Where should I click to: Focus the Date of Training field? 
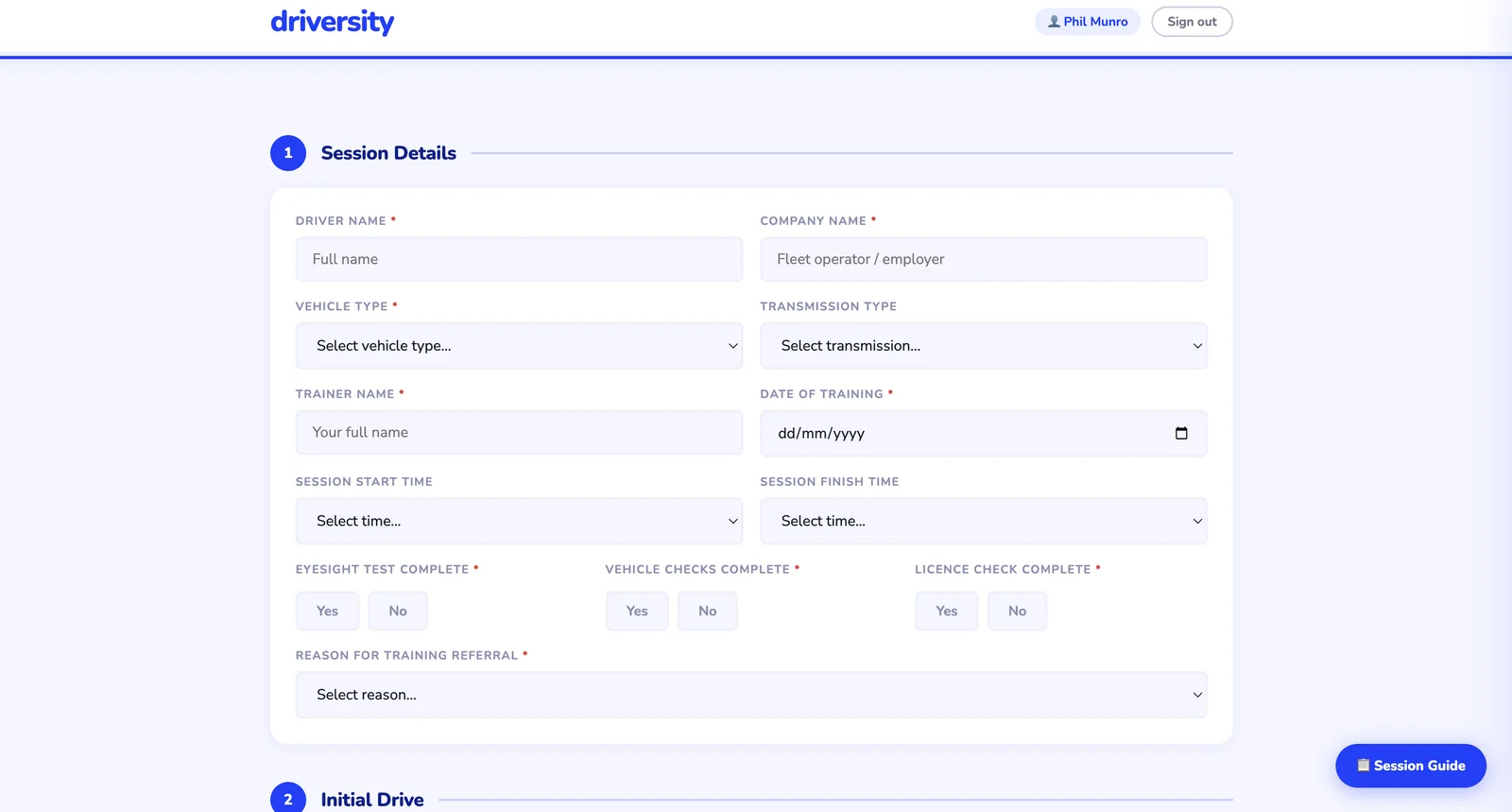(984, 433)
